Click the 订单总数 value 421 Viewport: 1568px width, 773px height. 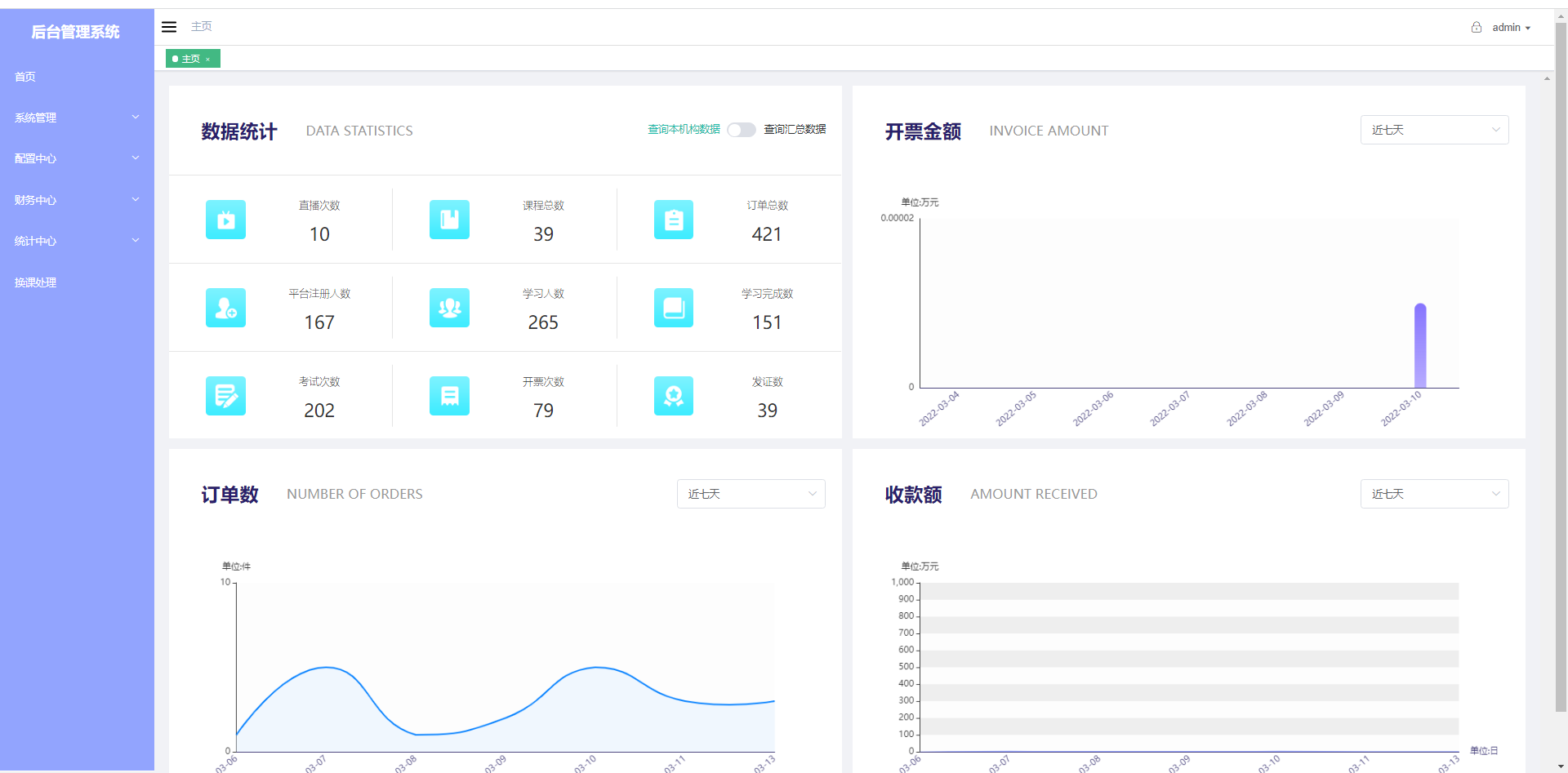click(767, 235)
